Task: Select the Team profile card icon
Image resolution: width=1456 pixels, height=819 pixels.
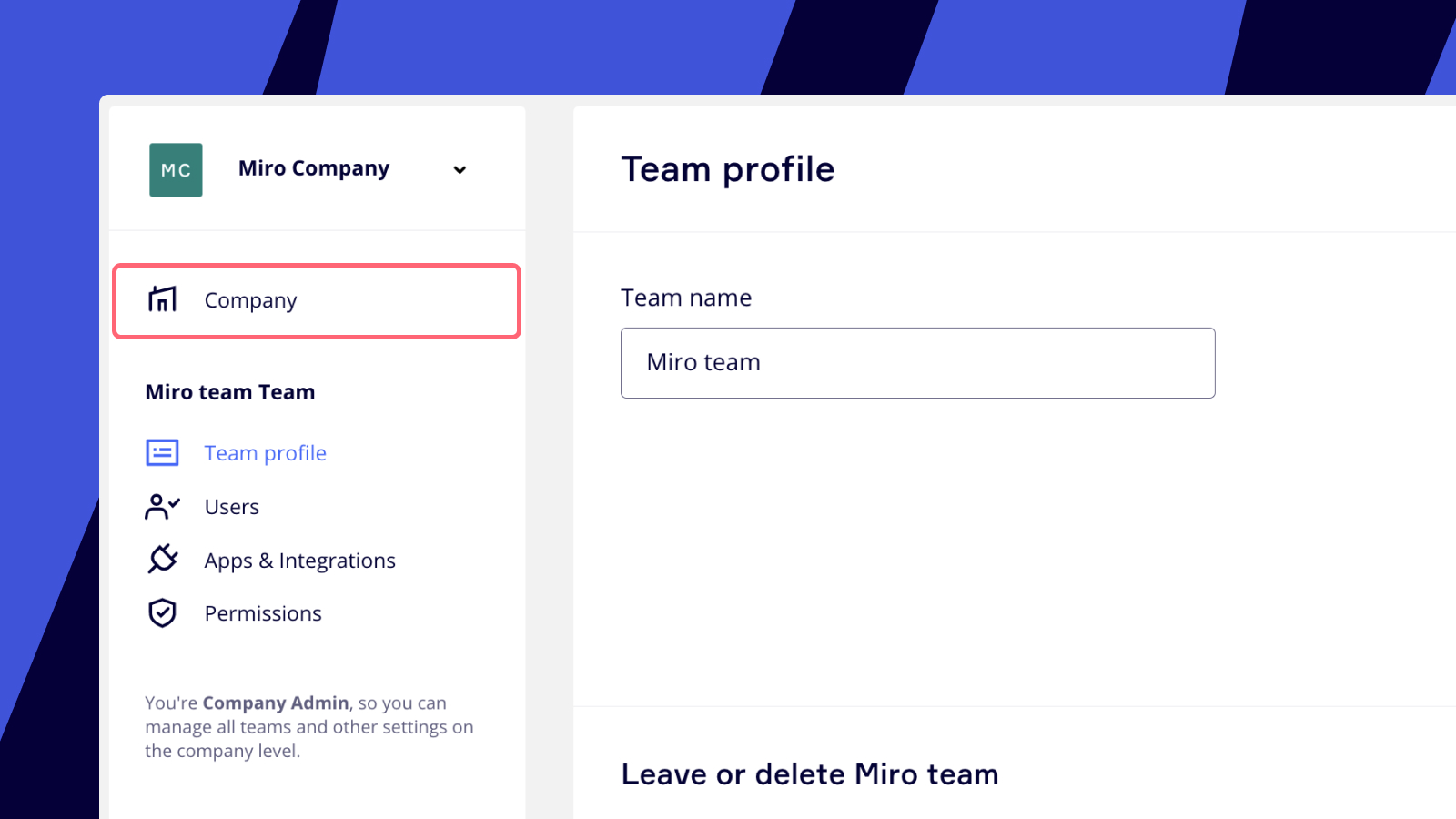Action: coord(162,452)
